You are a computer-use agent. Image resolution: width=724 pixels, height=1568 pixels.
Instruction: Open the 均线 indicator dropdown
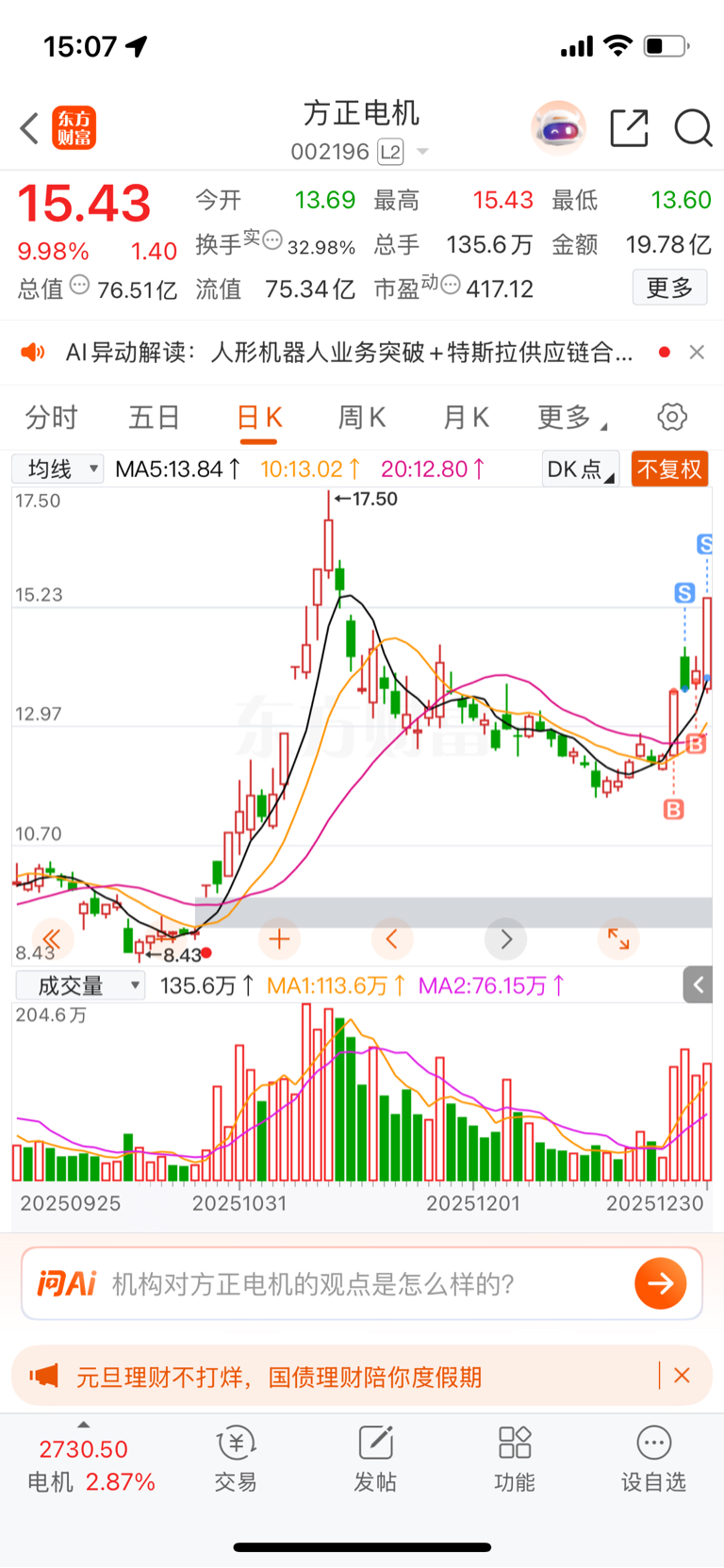pos(58,469)
